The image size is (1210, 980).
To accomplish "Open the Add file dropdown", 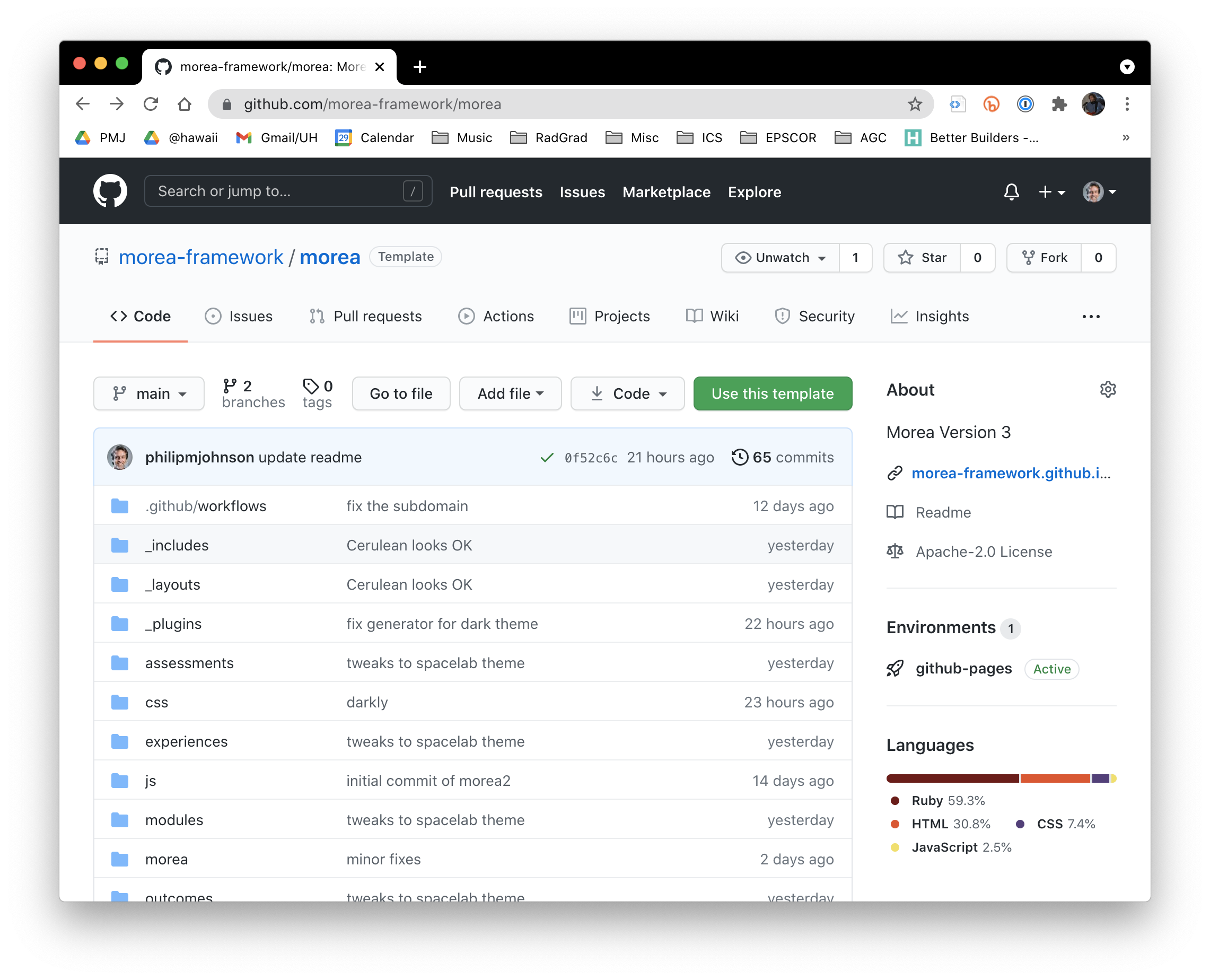I will click(x=510, y=393).
